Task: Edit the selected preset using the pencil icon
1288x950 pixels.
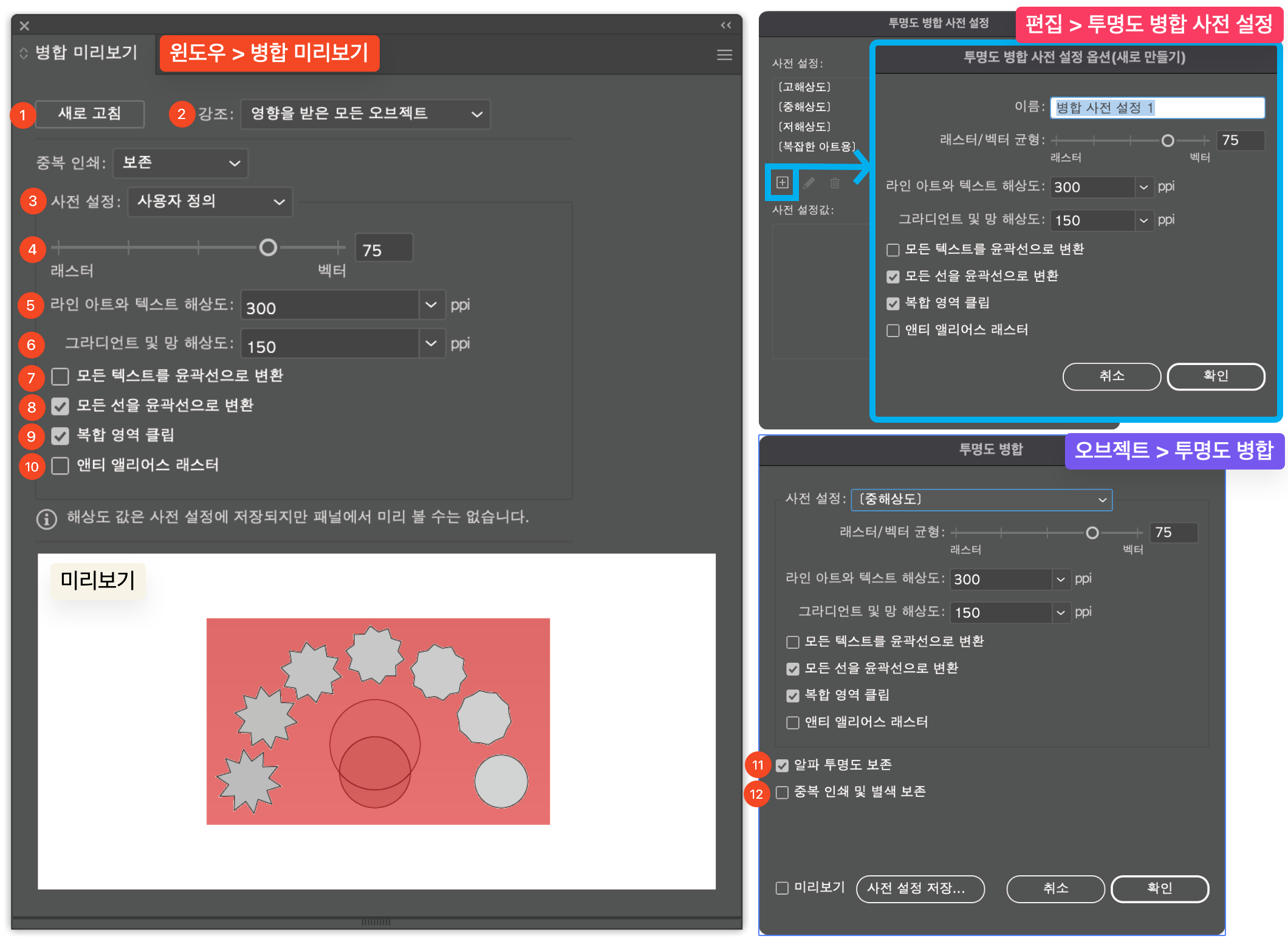Action: coord(809,183)
